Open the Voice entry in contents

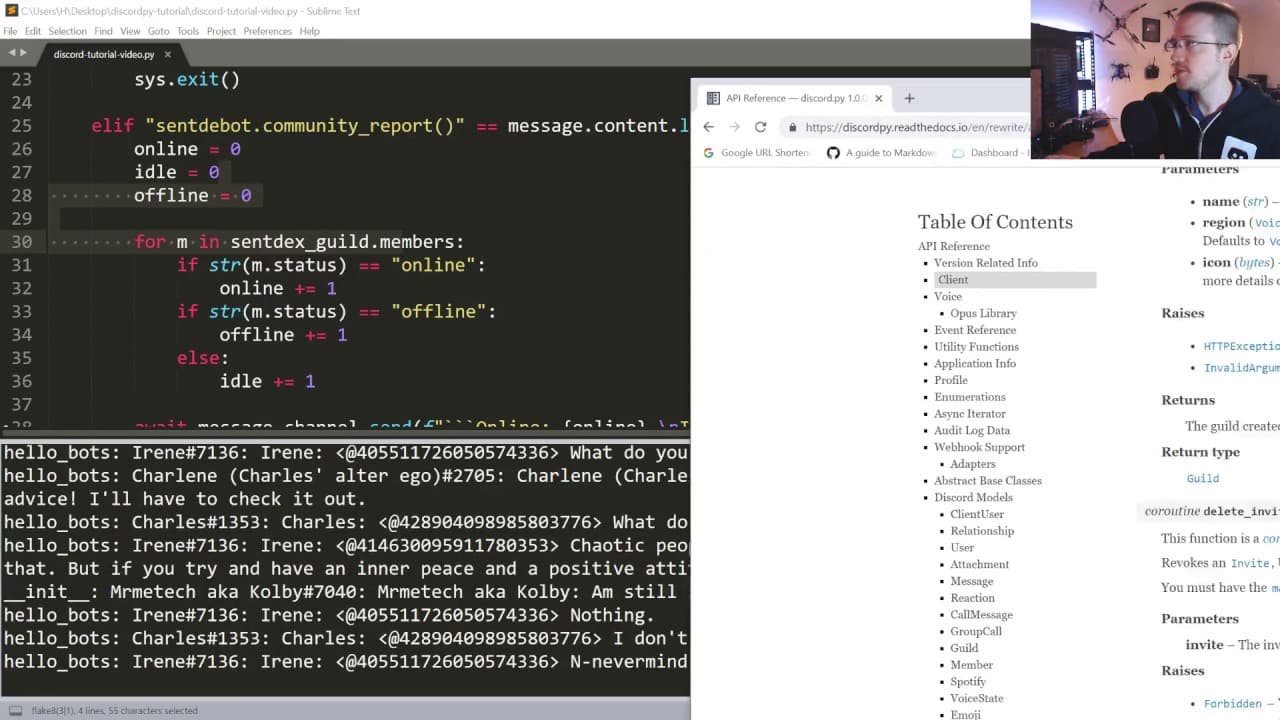[x=948, y=297]
